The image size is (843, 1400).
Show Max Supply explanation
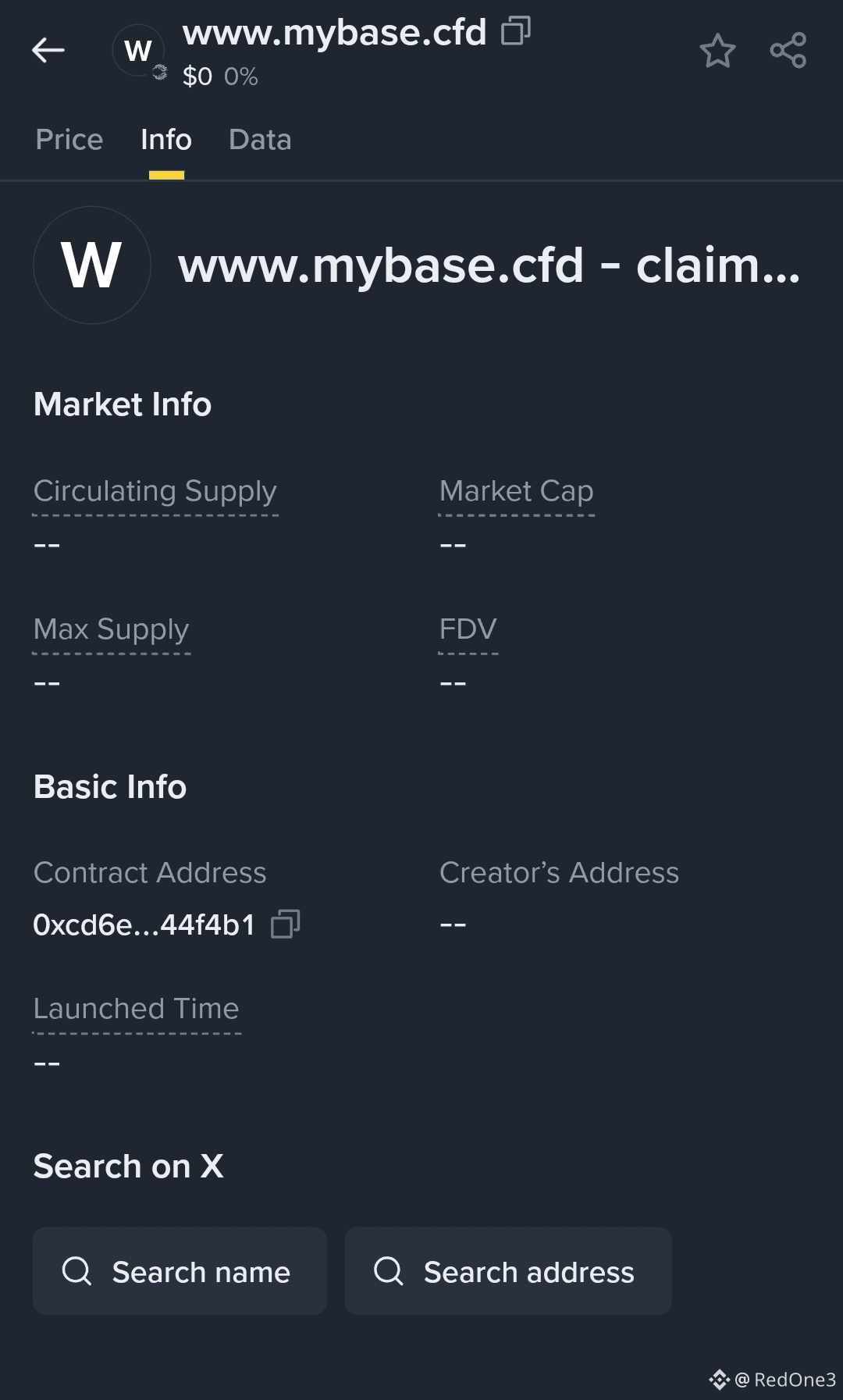(112, 629)
